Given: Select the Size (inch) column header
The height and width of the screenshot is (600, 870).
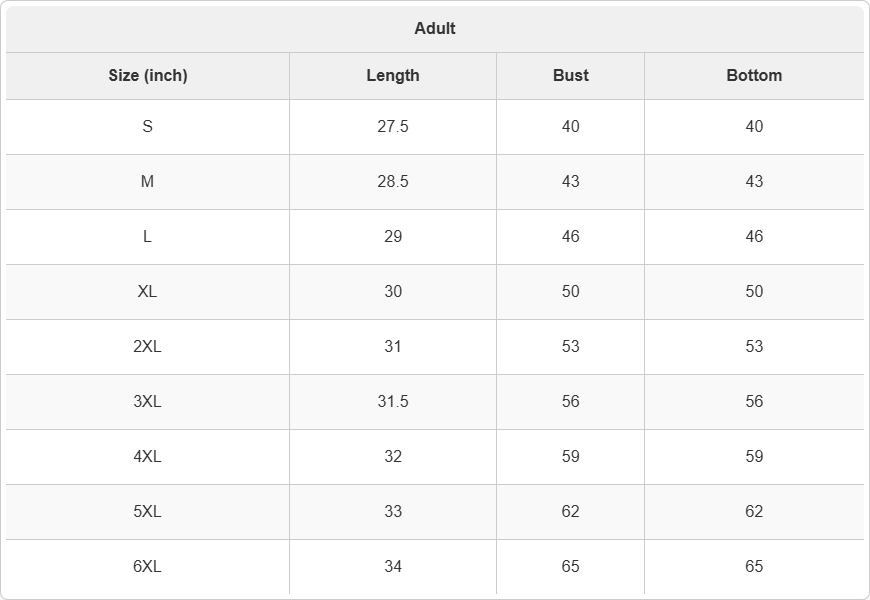Looking at the screenshot, I should 148,75.
